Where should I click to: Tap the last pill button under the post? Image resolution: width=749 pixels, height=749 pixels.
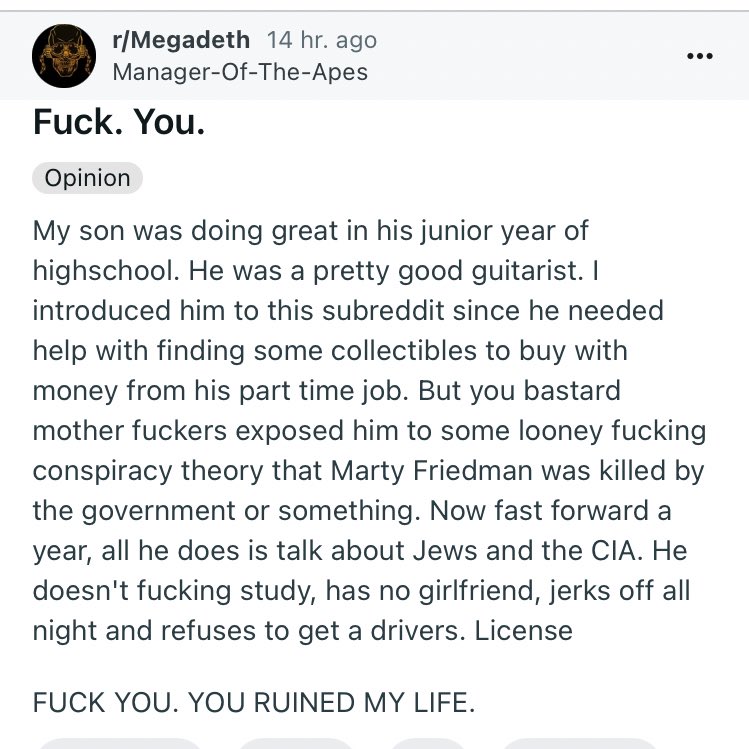[x=577, y=743]
